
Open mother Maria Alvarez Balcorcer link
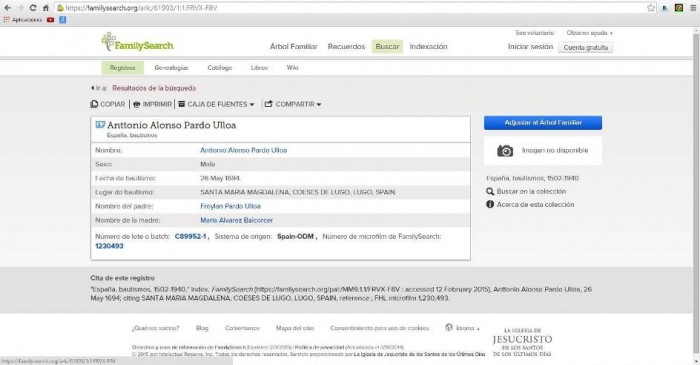click(236, 220)
